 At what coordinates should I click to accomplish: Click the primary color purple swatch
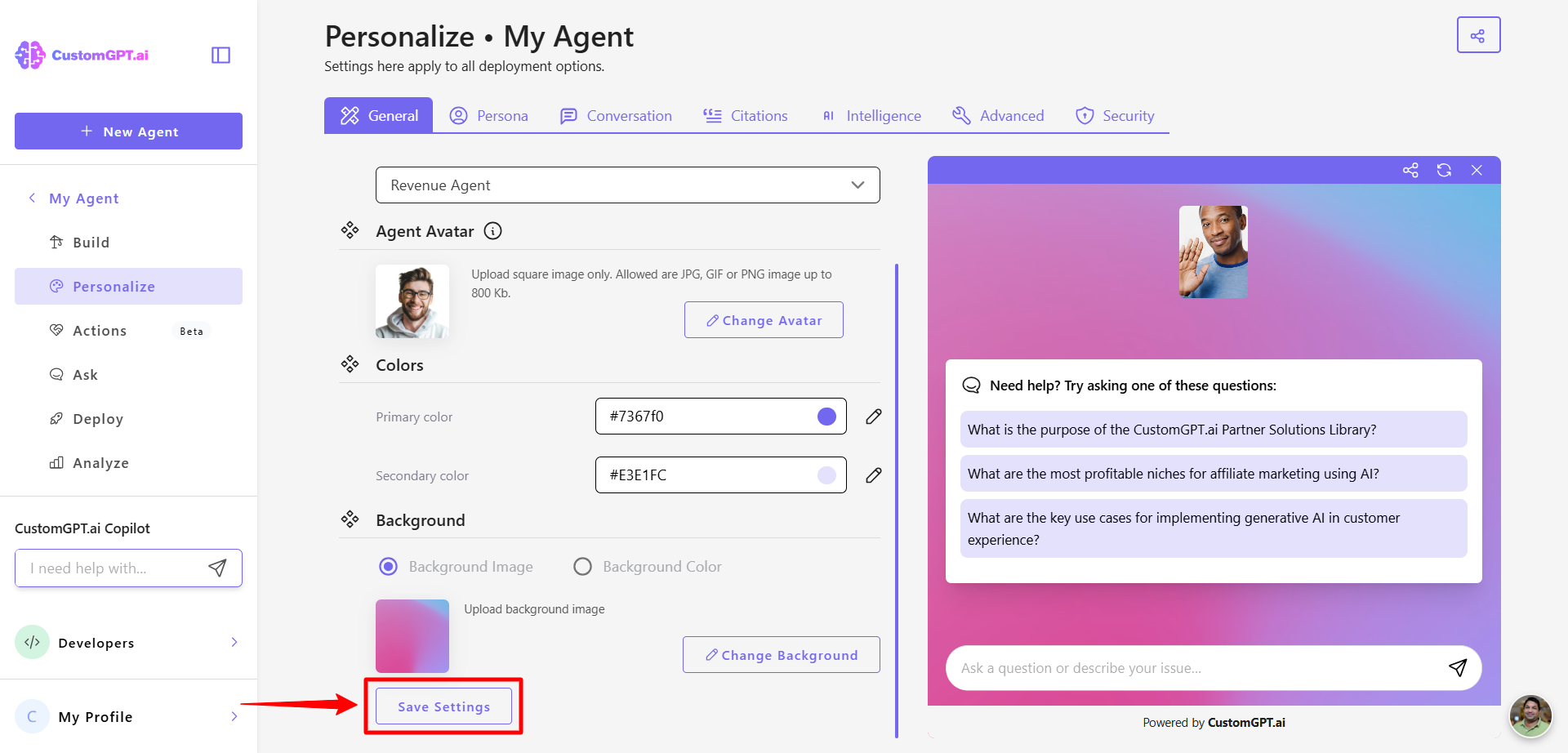(x=826, y=417)
